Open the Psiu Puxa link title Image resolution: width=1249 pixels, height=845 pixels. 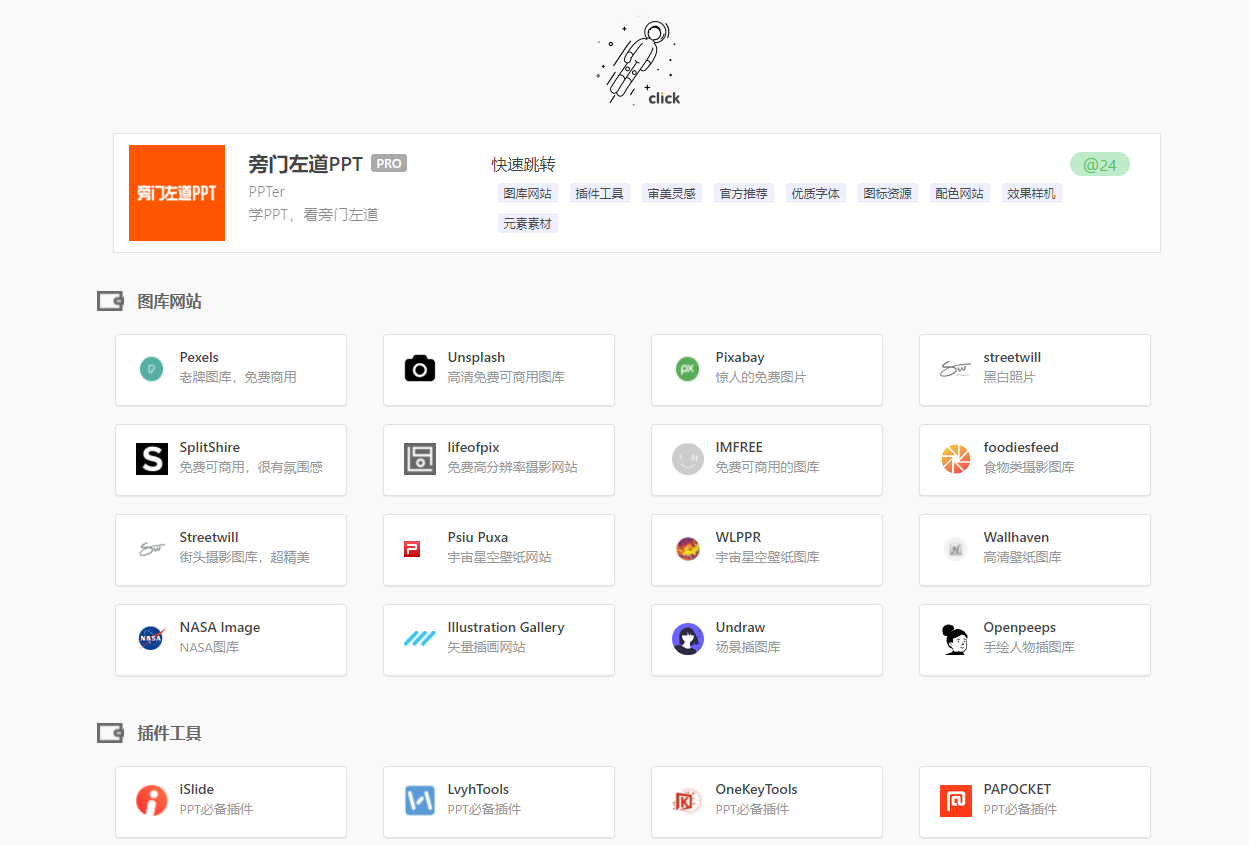click(x=478, y=537)
